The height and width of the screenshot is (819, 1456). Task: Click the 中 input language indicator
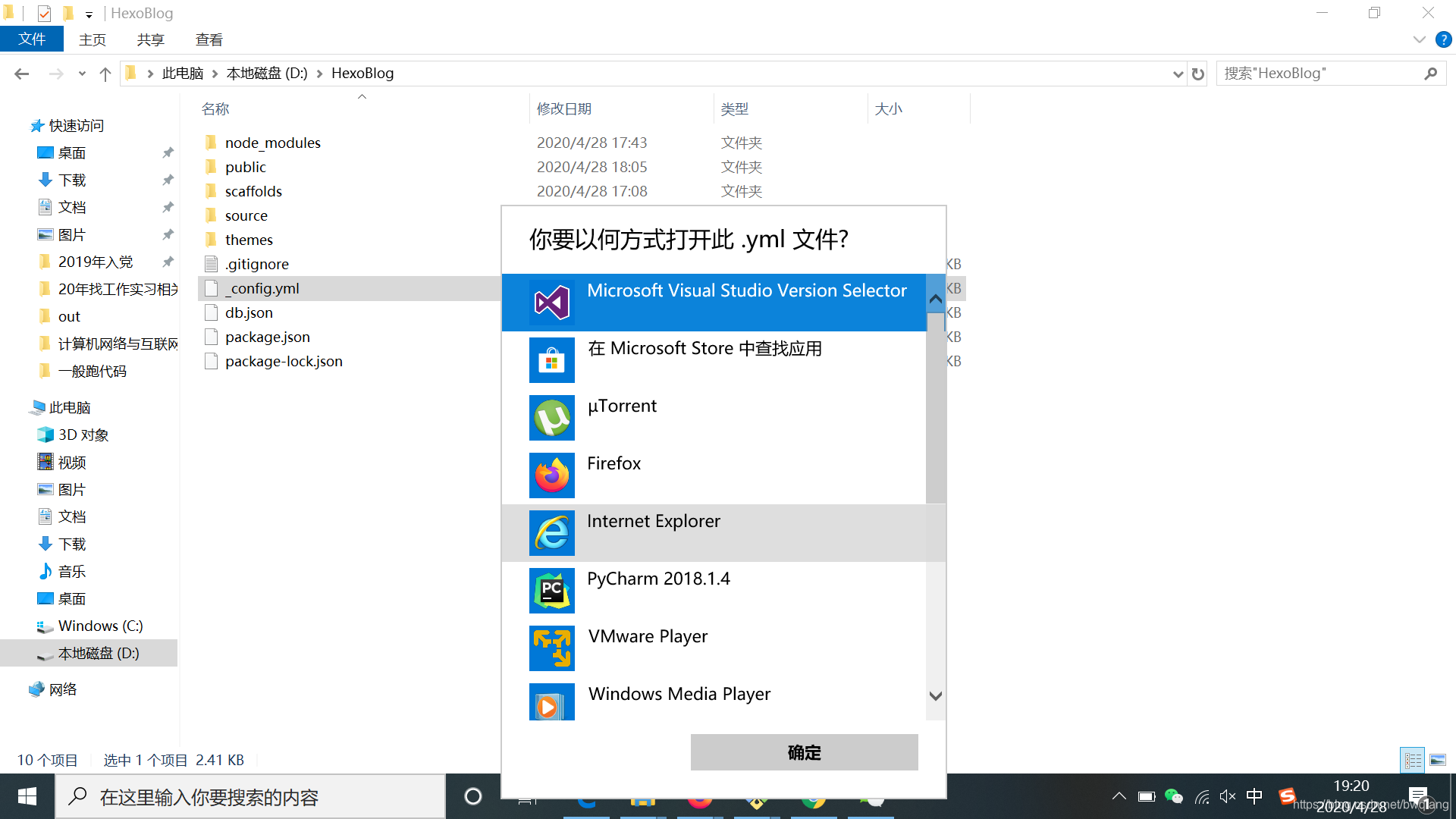[1254, 796]
